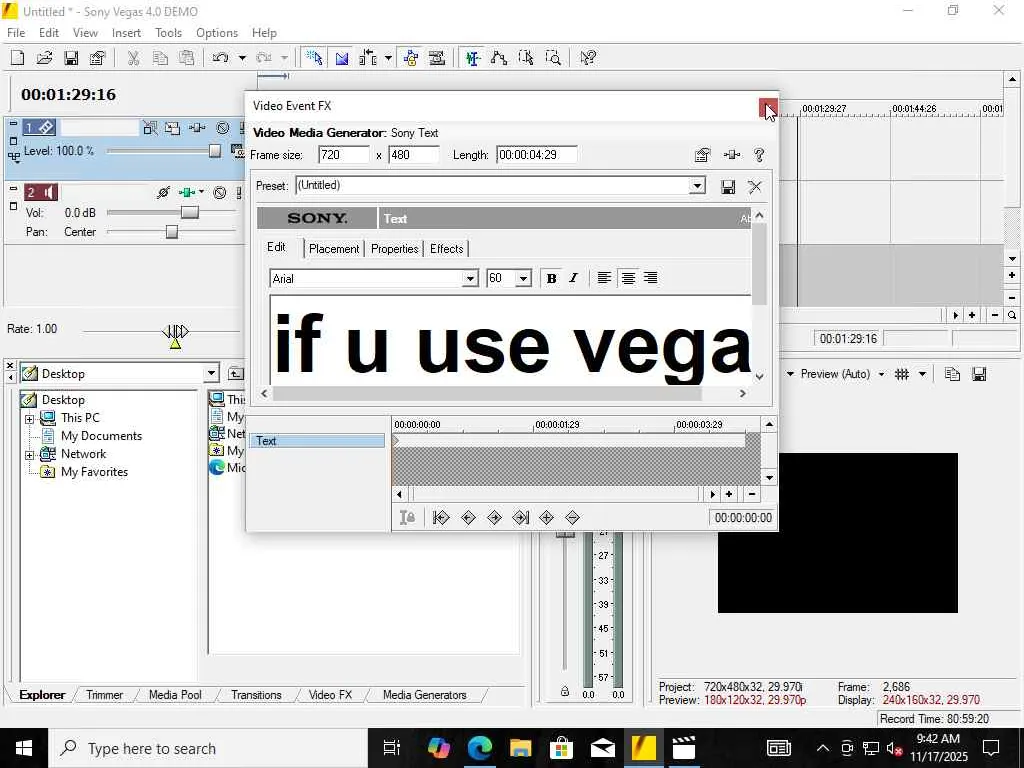Select the Zoom magnifier tool in toolbar
The image size is (1024, 768).
[552, 58]
